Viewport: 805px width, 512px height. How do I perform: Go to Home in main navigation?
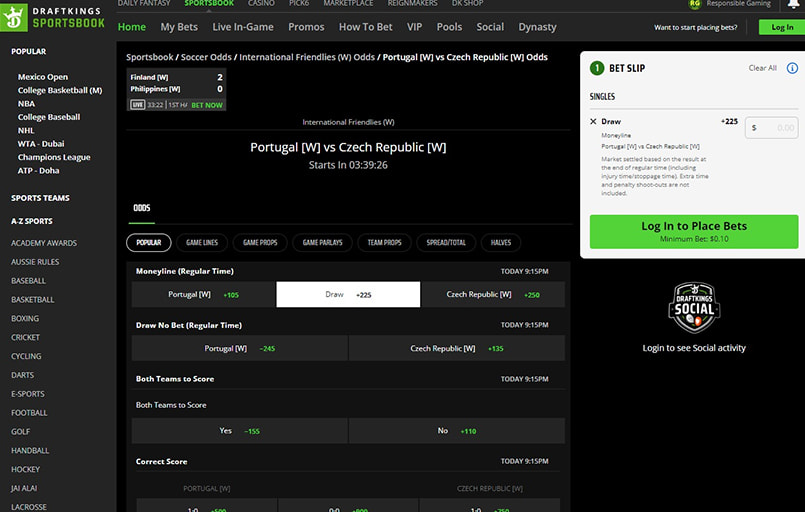(132, 27)
